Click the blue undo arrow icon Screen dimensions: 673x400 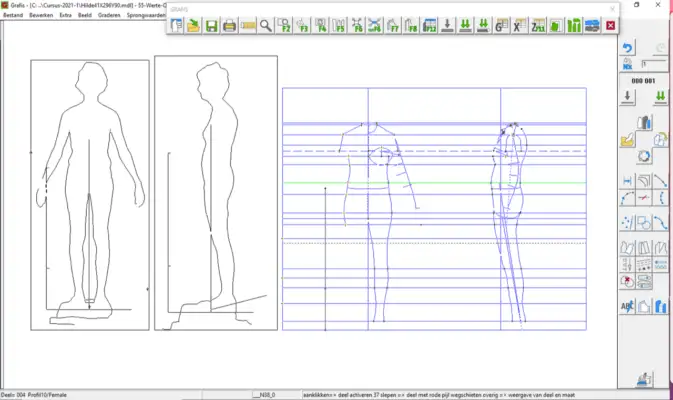pos(627,48)
